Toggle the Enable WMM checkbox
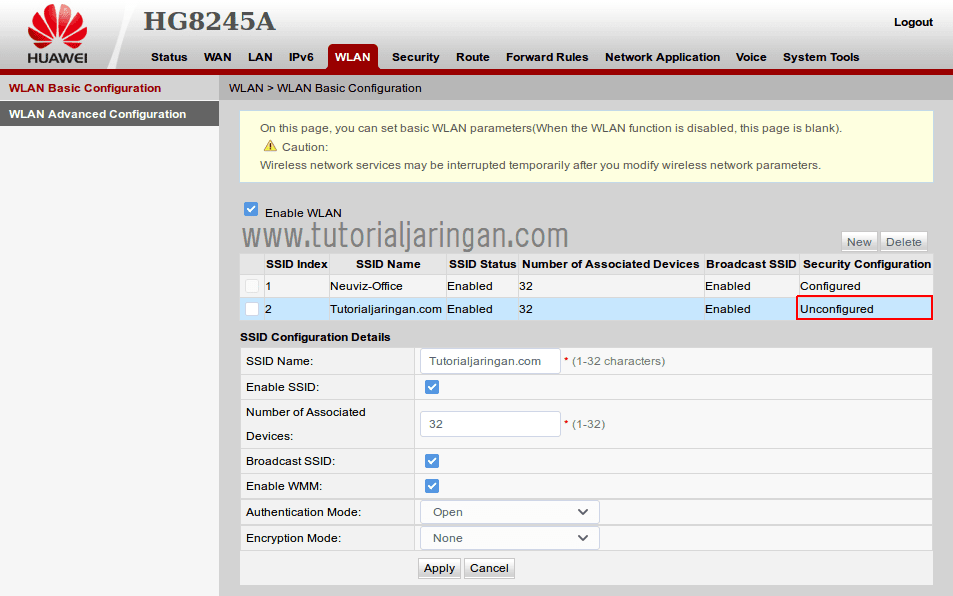 pos(431,486)
